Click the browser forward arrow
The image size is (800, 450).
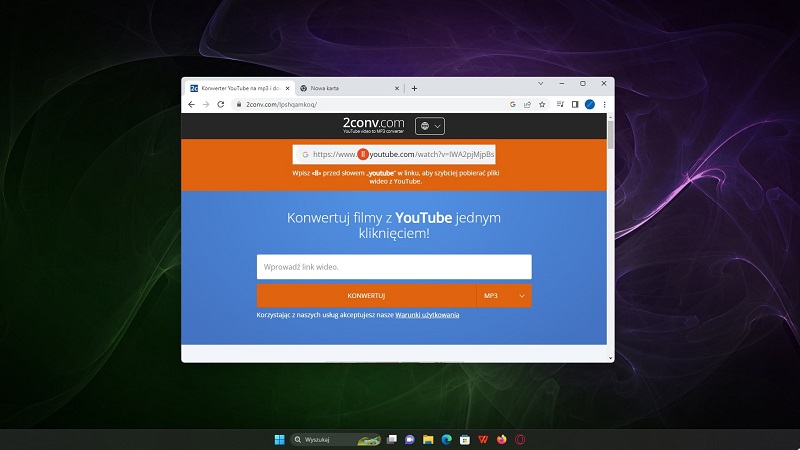206,105
